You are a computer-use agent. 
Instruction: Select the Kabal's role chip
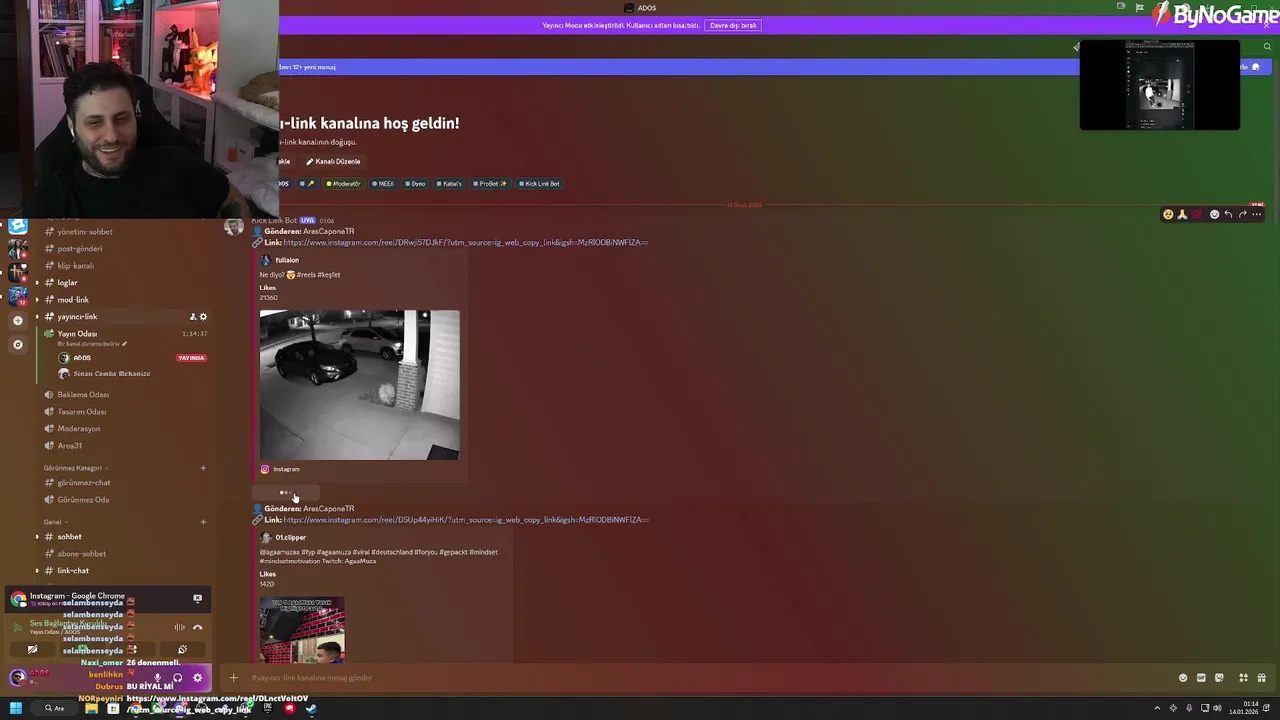[x=450, y=184]
